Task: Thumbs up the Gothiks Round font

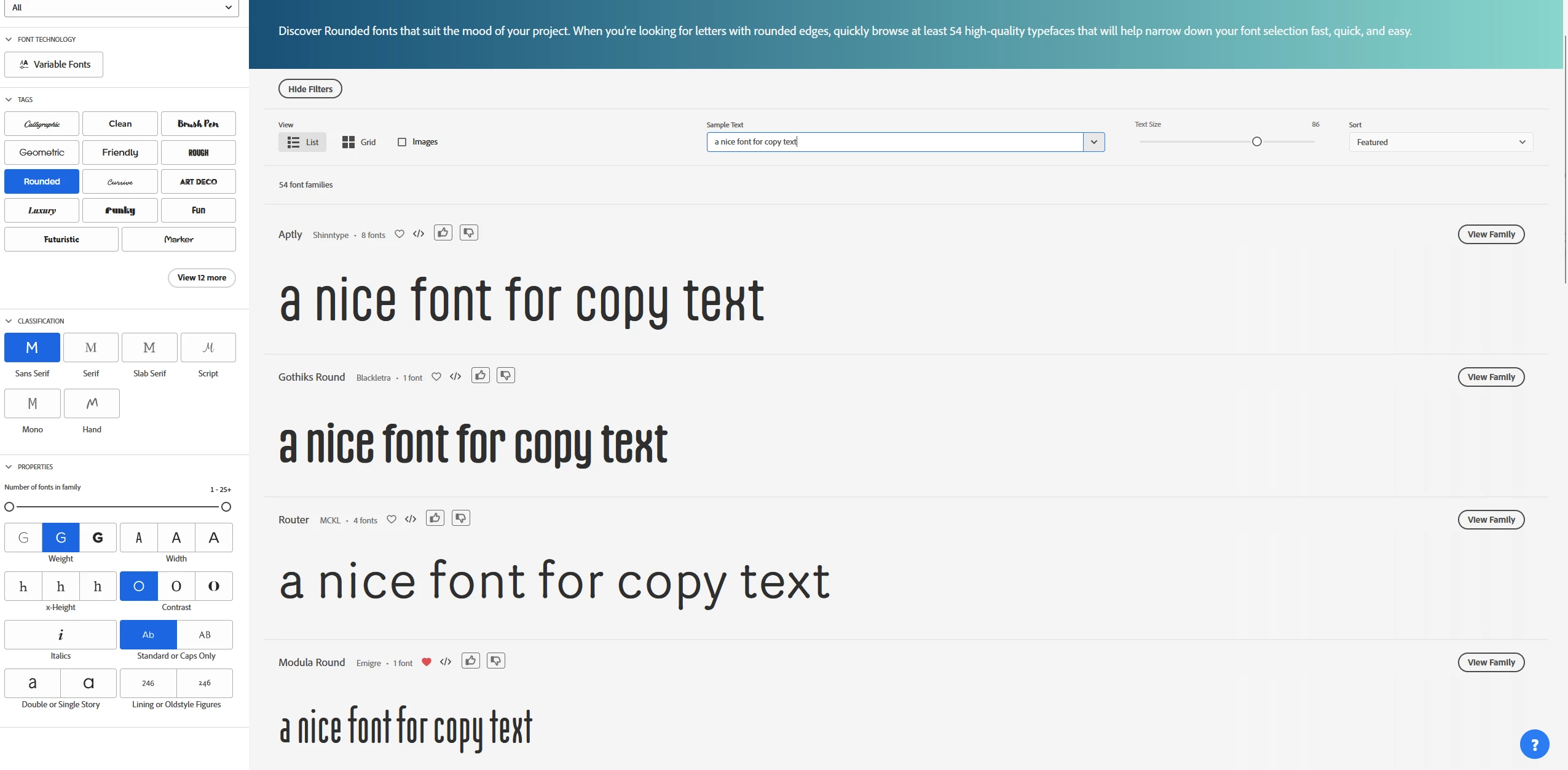Action: pos(481,375)
